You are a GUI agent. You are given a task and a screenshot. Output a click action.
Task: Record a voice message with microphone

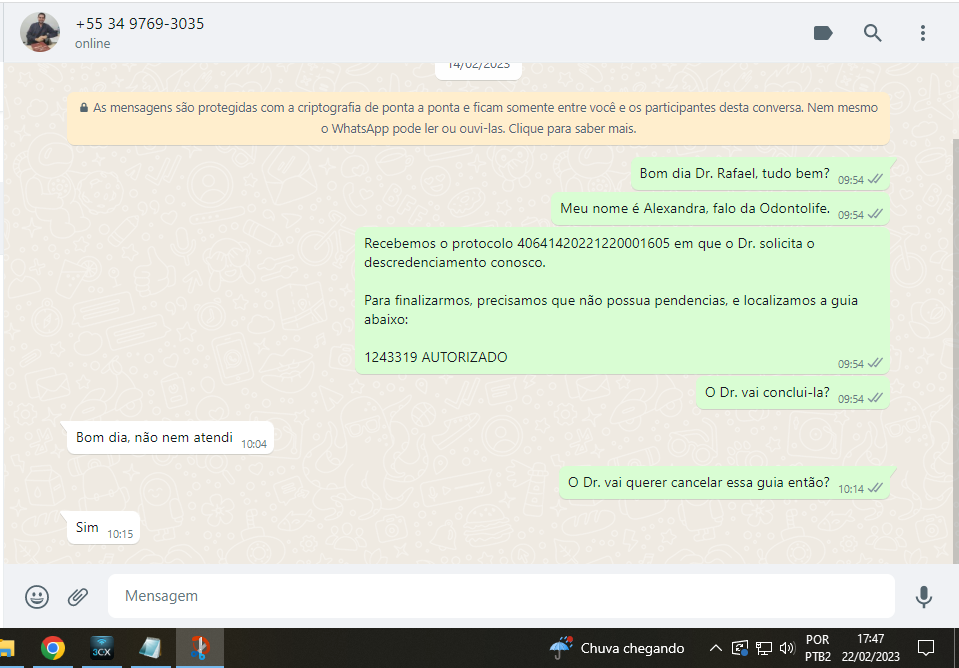(x=923, y=597)
